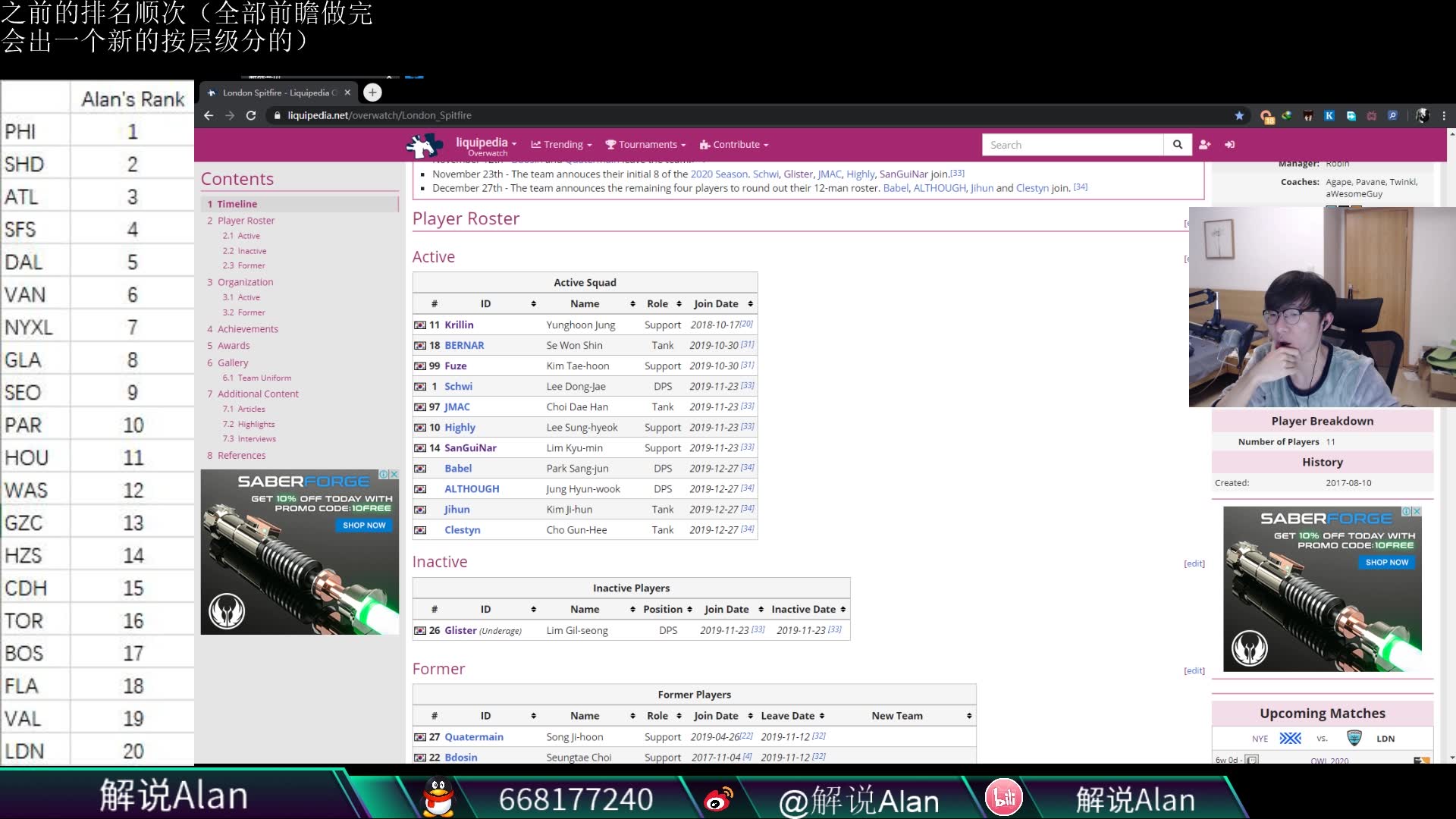Click the Liquipedia horse logo

click(425, 145)
